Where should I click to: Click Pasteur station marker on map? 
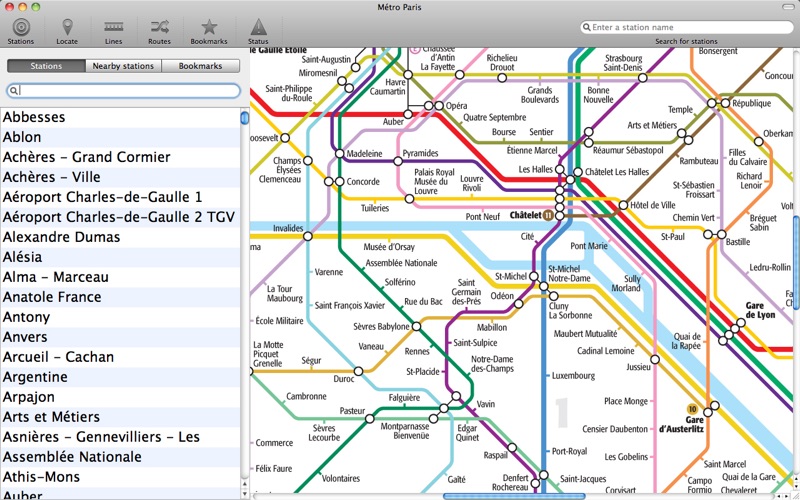click(370, 419)
